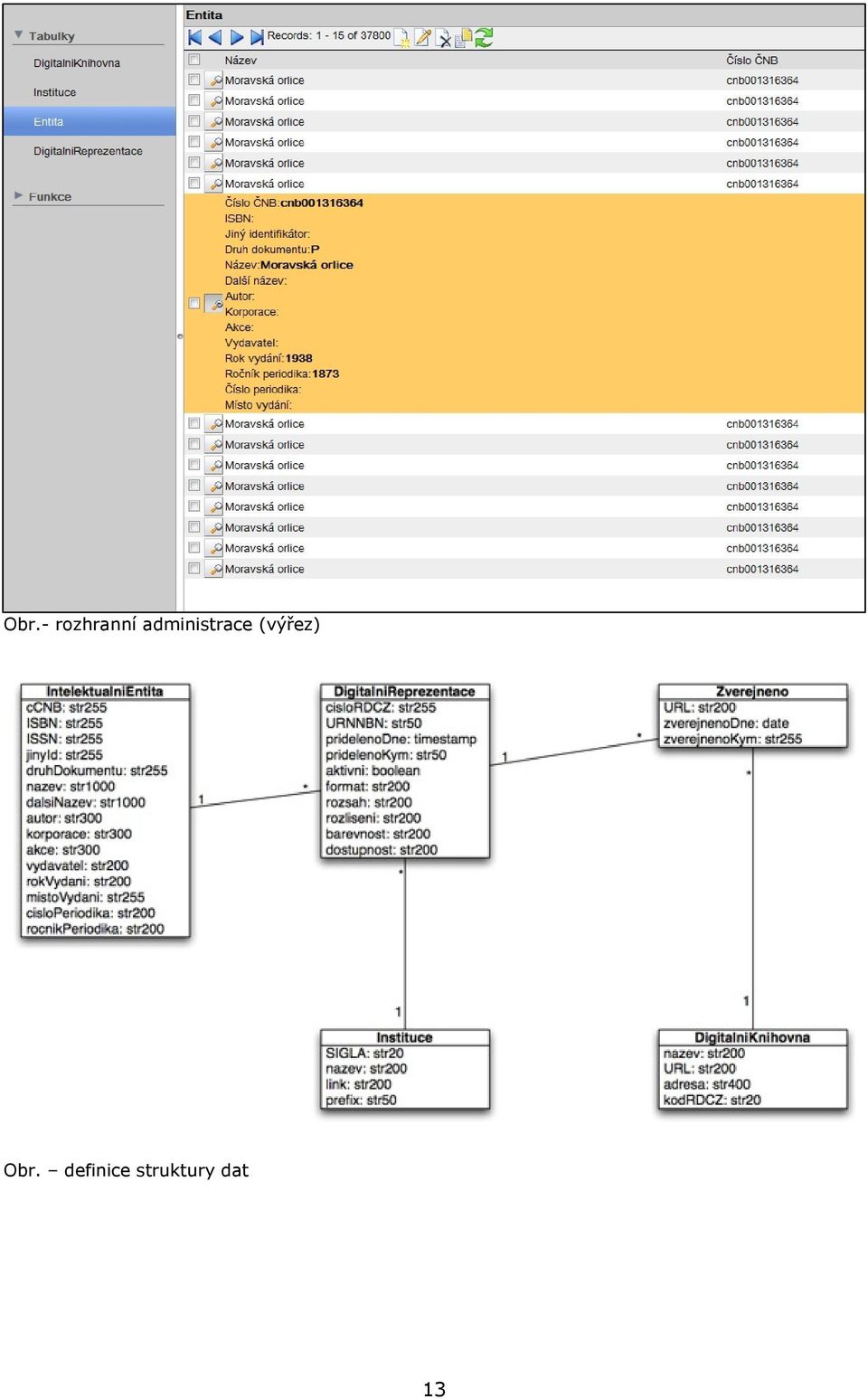Click the 'Druh dokumentu:P' detail line

(x=272, y=250)
